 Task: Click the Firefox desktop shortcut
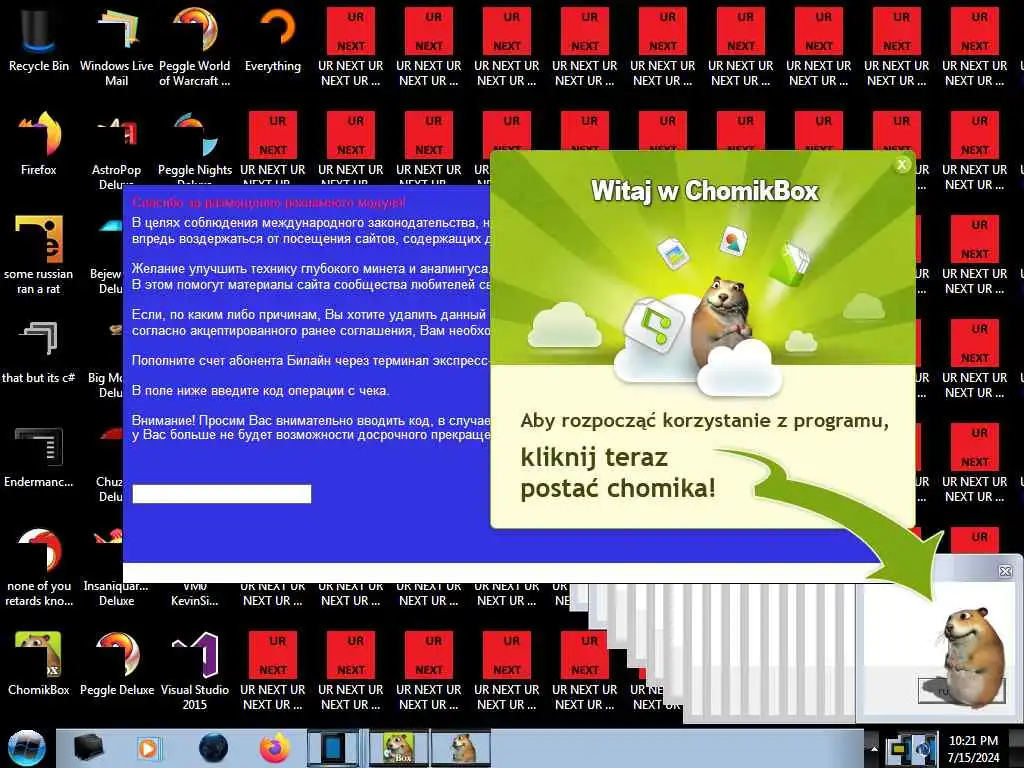click(x=39, y=144)
